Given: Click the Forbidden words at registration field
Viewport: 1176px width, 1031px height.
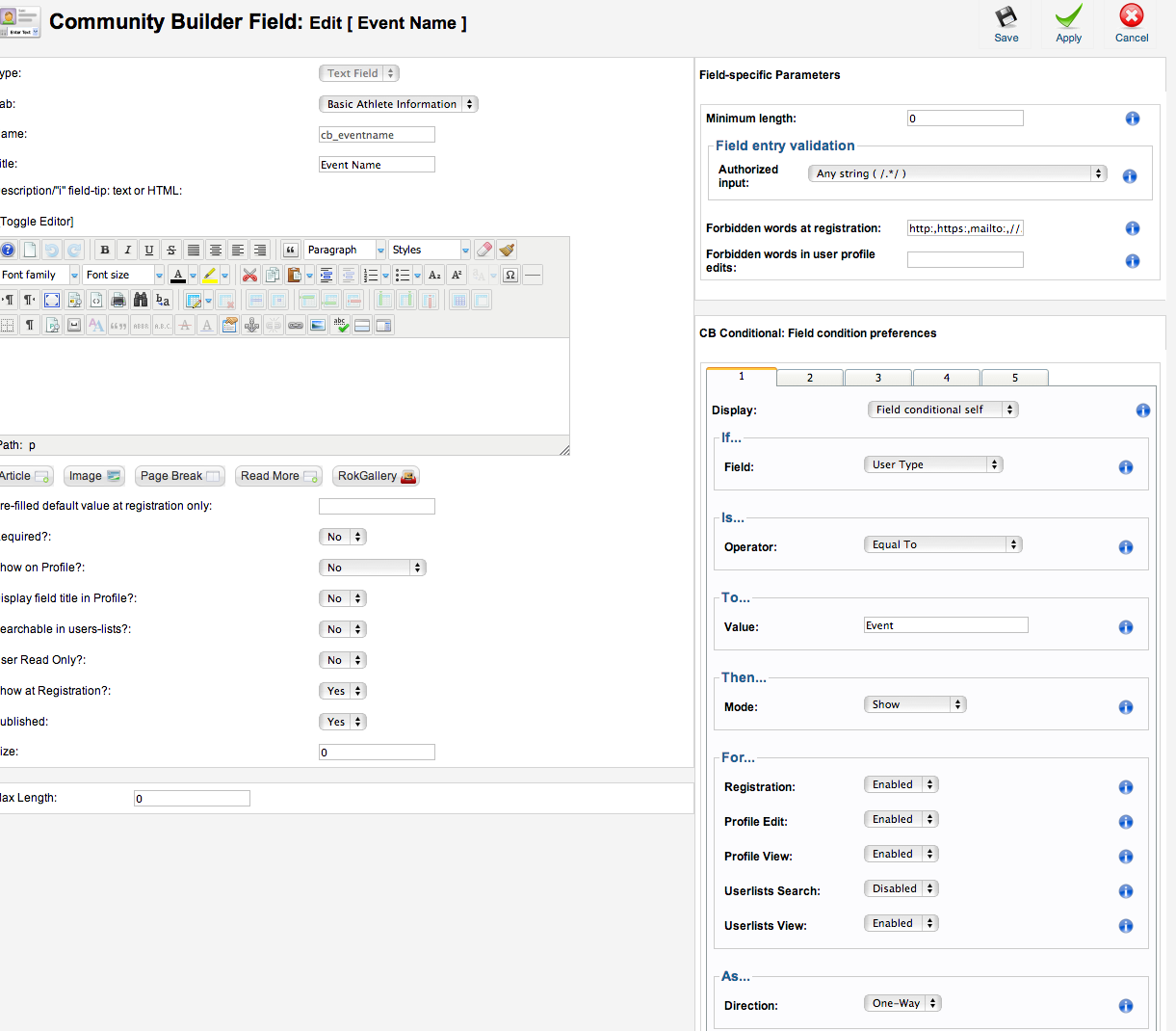Looking at the screenshot, I should (x=964, y=228).
